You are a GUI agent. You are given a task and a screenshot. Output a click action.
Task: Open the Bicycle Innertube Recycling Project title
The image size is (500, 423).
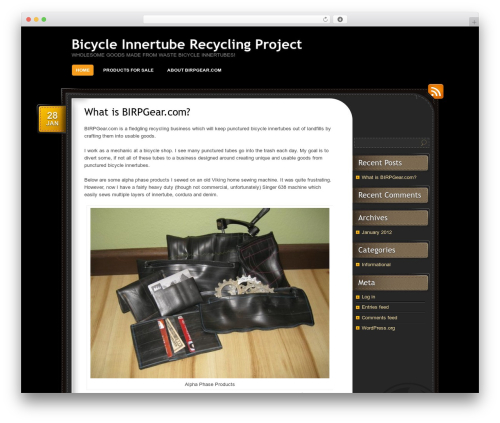[x=187, y=44]
